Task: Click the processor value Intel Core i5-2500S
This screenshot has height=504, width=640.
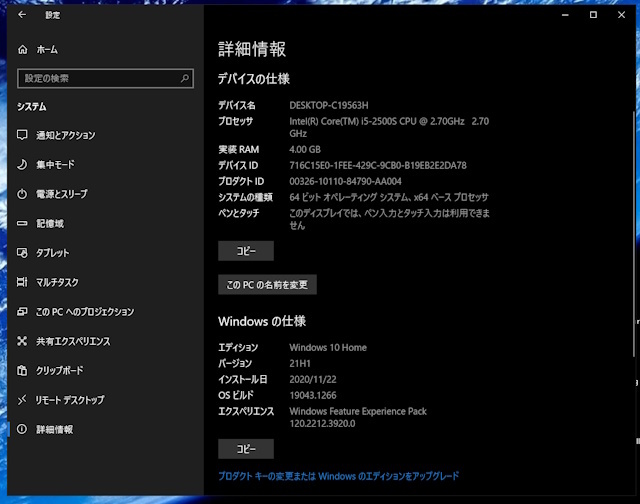Action: (x=389, y=127)
